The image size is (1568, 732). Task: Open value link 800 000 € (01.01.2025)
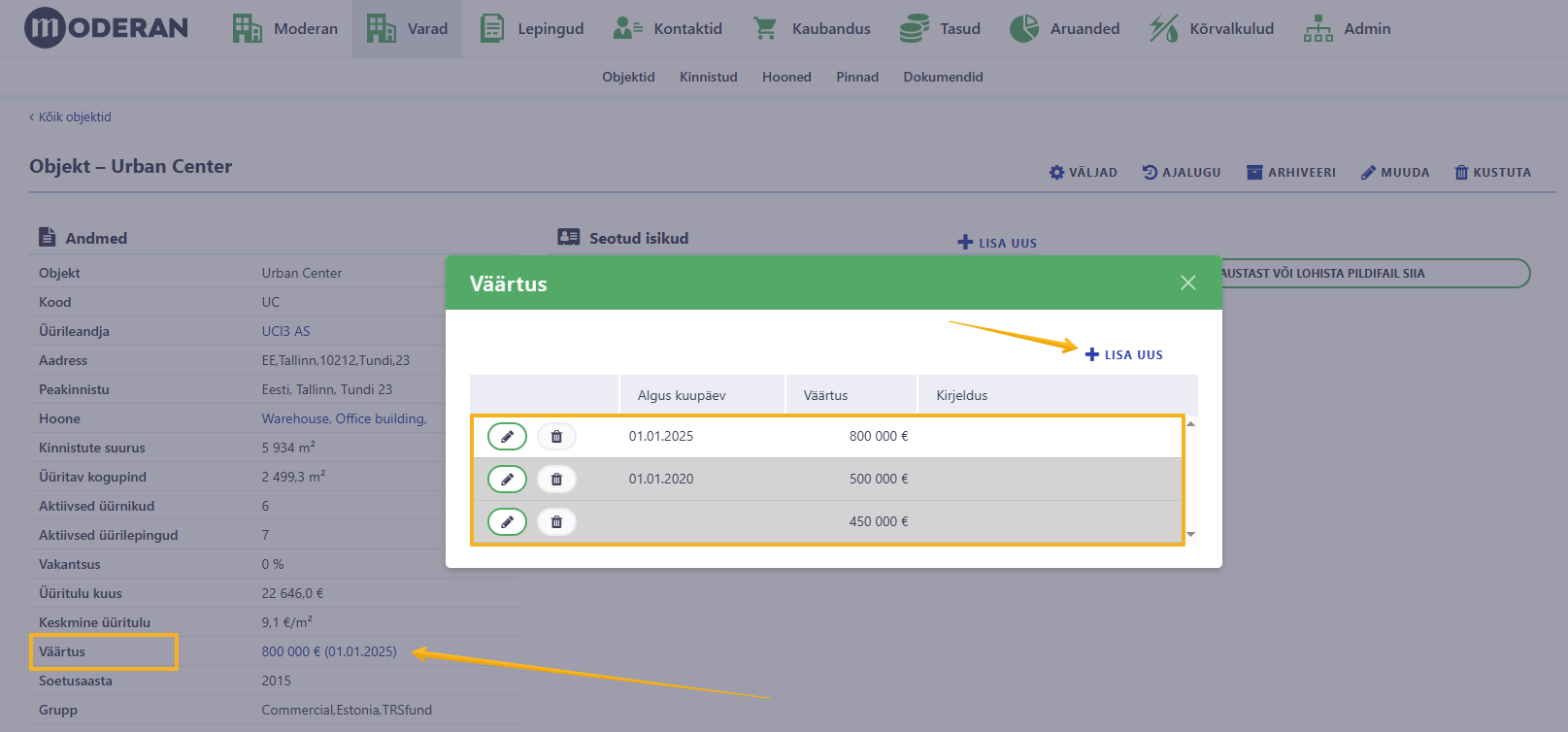point(329,651)
